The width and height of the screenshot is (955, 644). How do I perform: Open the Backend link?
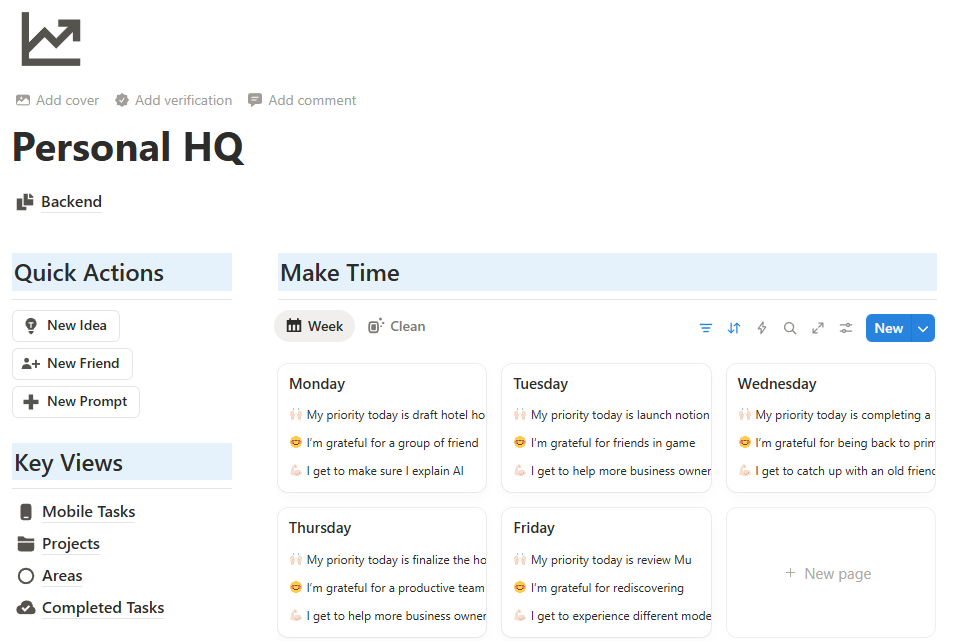tap(71, 201)
